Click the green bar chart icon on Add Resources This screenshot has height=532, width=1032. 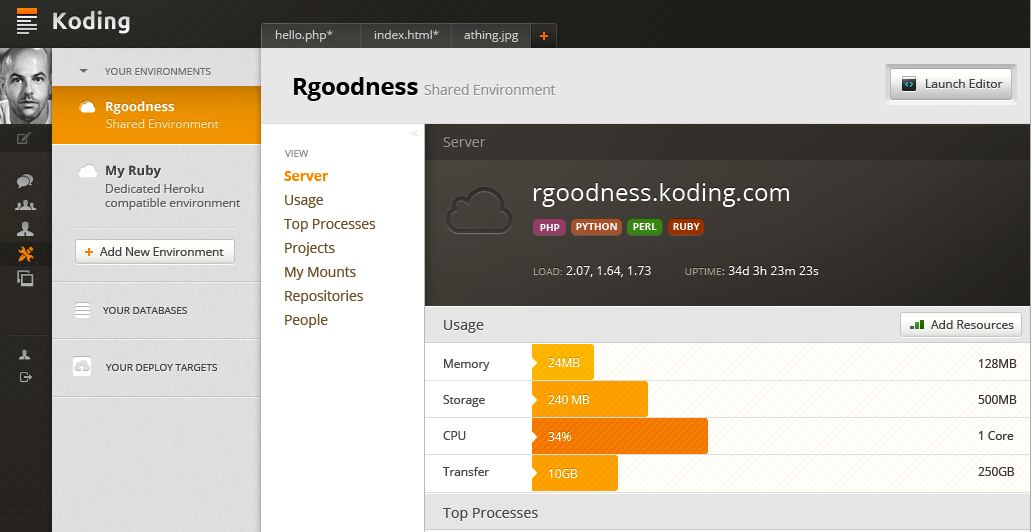(x=917, y=325)
